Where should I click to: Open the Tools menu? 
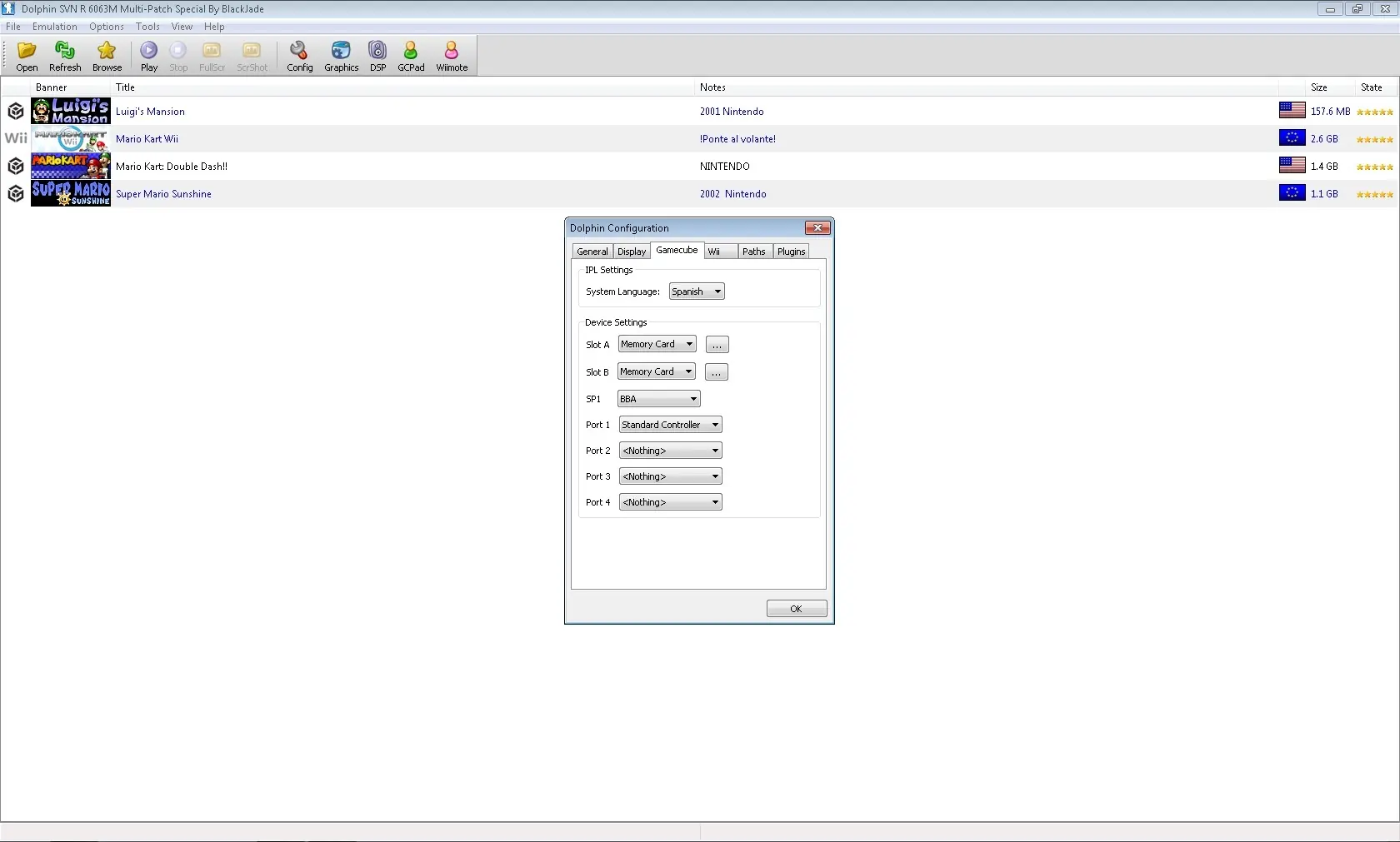[147, 27]
